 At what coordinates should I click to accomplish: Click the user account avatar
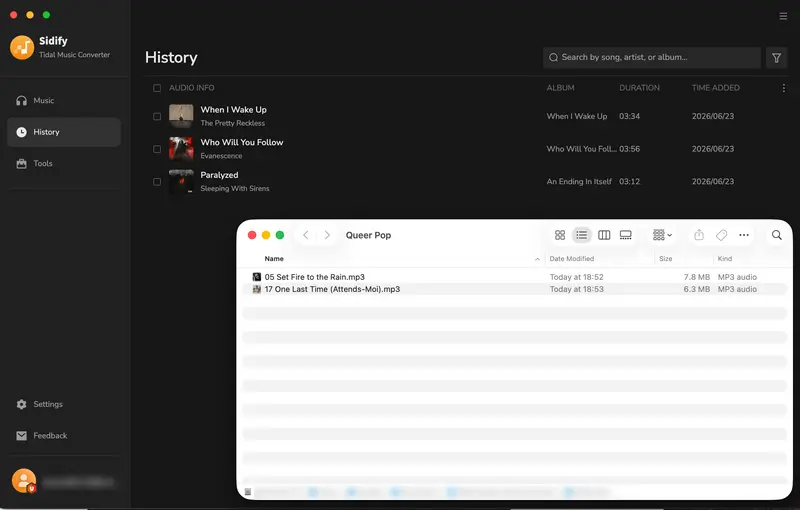[x=24, y=480]
